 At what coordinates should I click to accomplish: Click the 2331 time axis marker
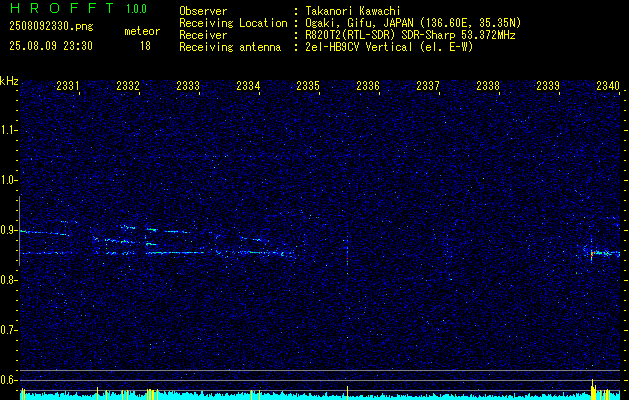tap(68, 85)
